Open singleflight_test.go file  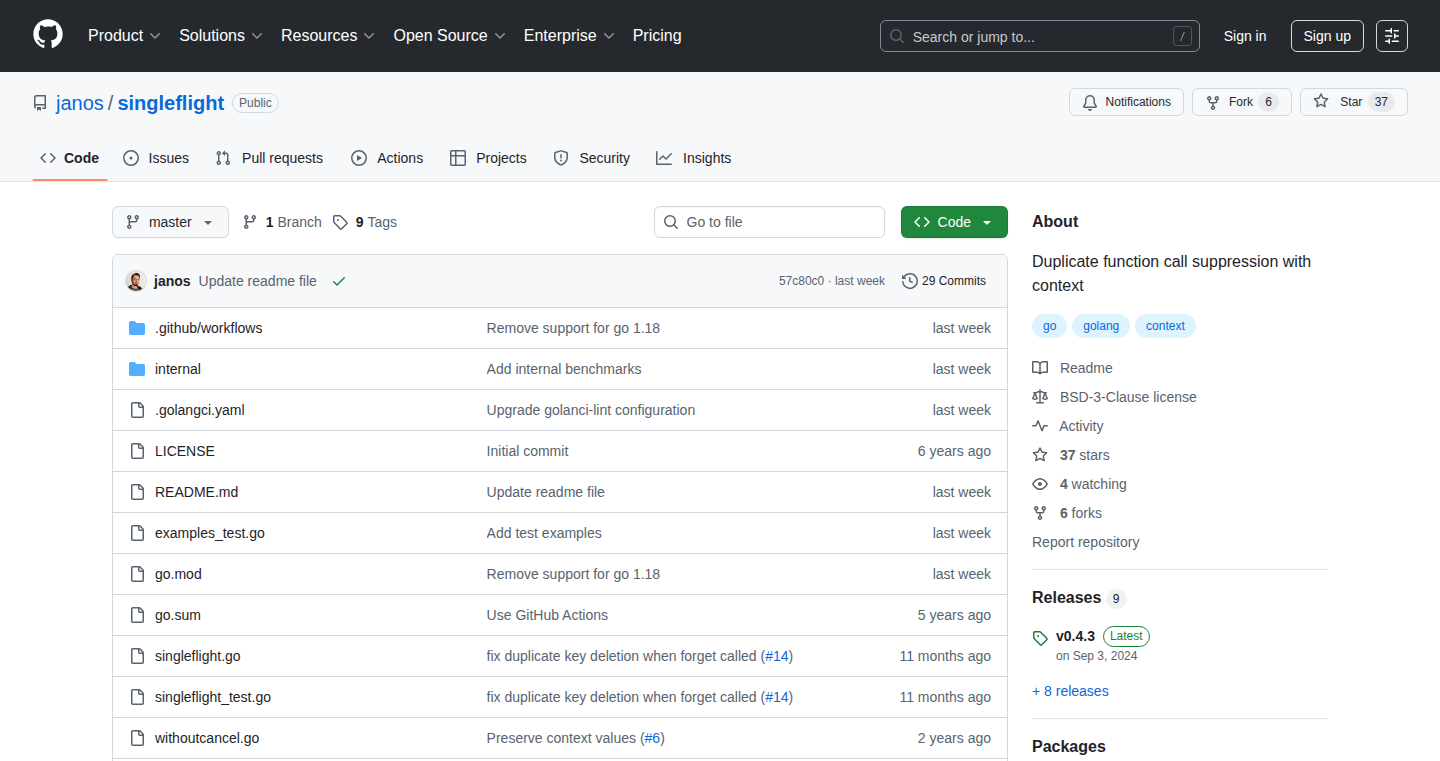click(x=213, y=697)
